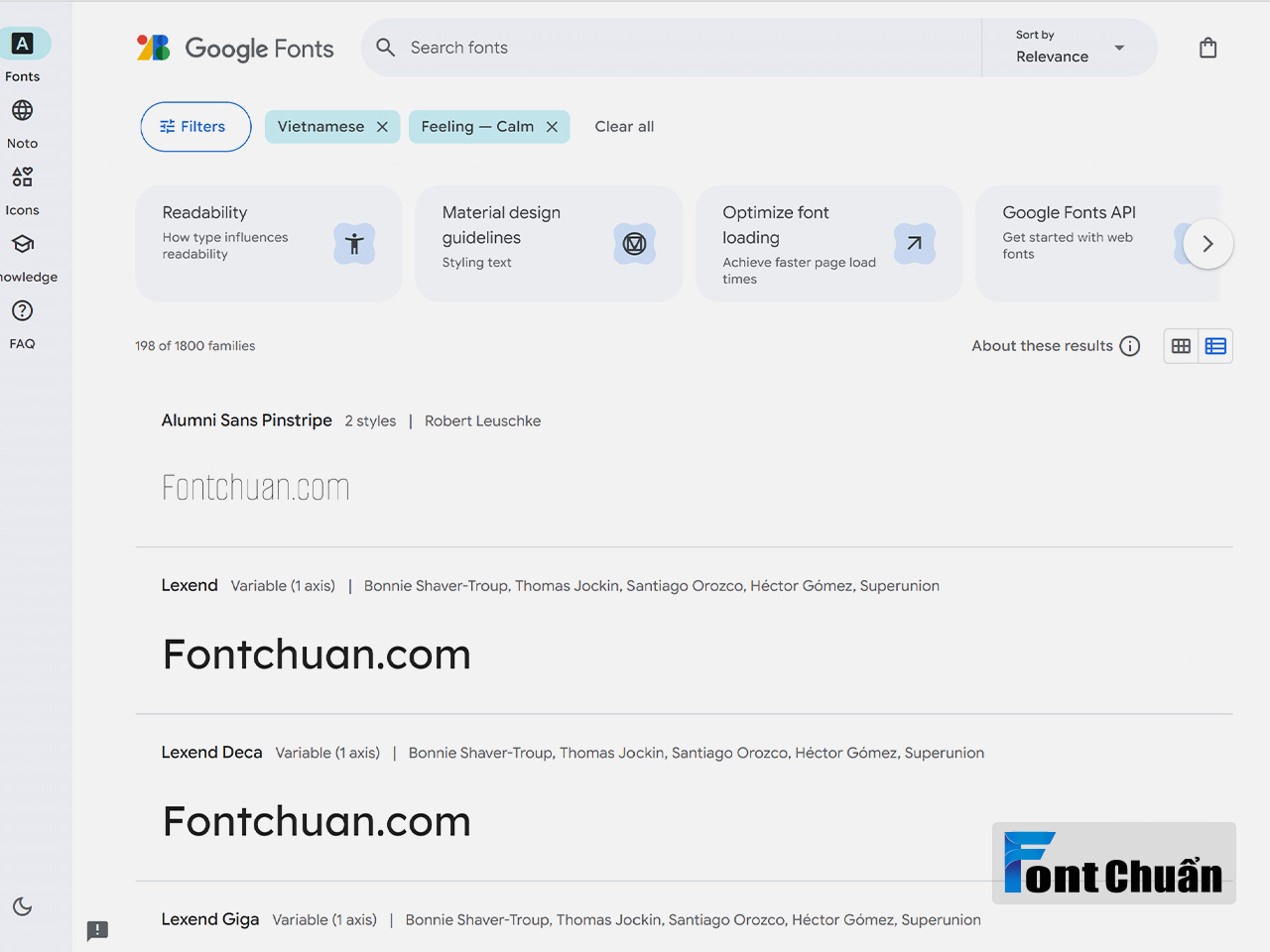
Task: Click the search magnifier icon
Action: [386, 48]
